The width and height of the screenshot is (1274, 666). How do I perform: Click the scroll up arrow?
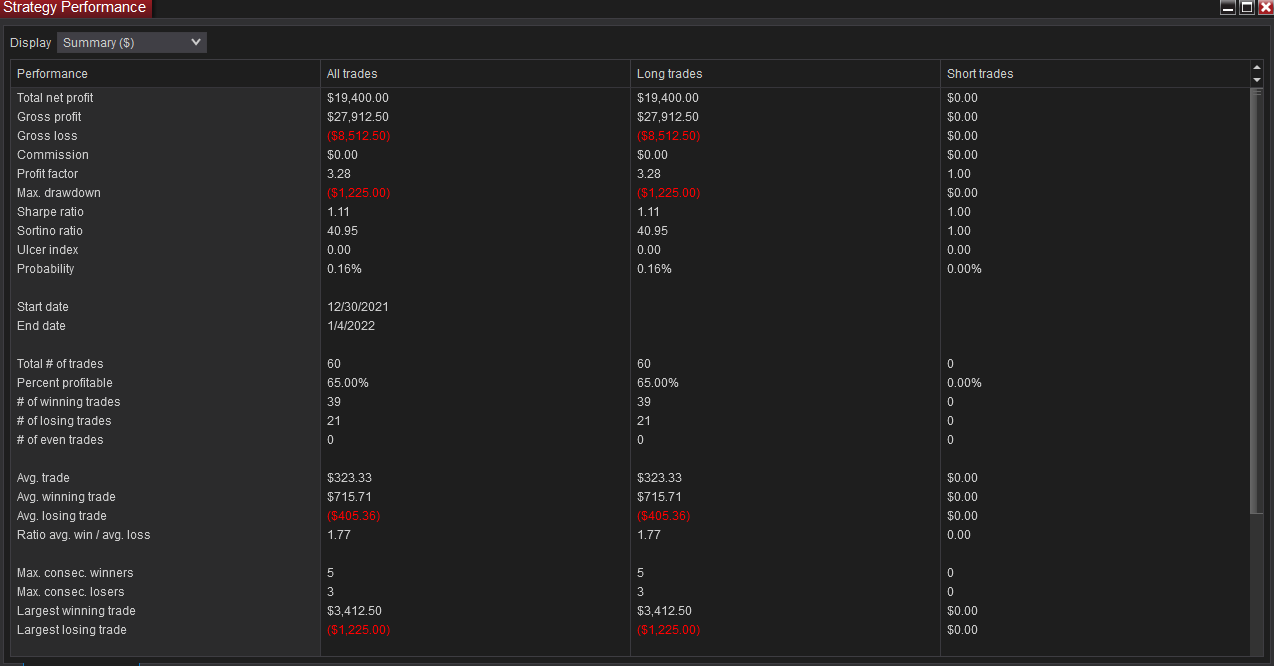pyautogui.click(x=1257, y=68)
